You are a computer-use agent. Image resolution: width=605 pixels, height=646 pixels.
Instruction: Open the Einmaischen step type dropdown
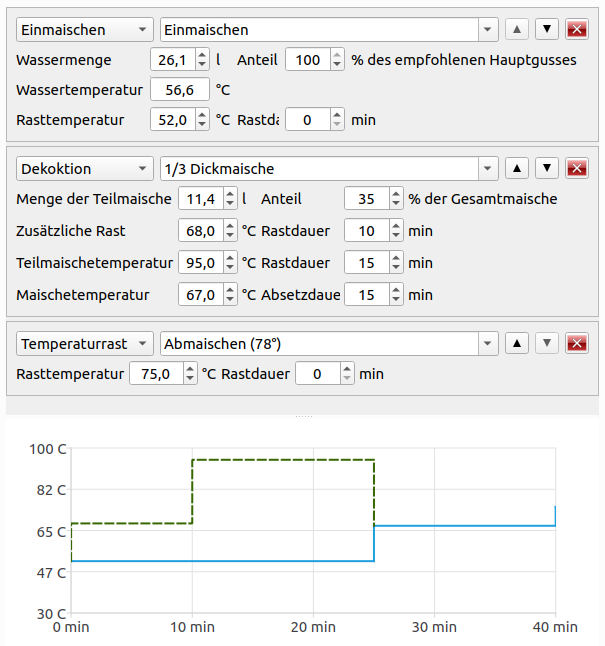[85, 30]
